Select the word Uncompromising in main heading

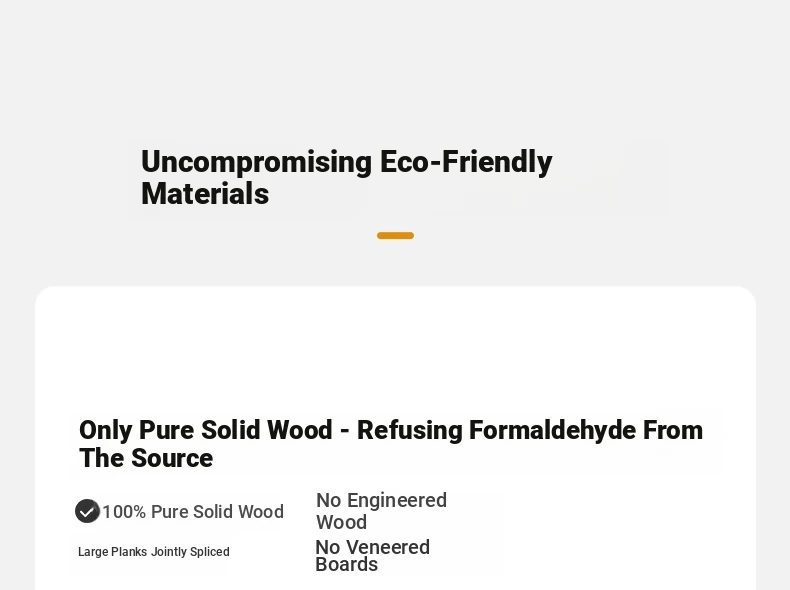pos(256,162)
